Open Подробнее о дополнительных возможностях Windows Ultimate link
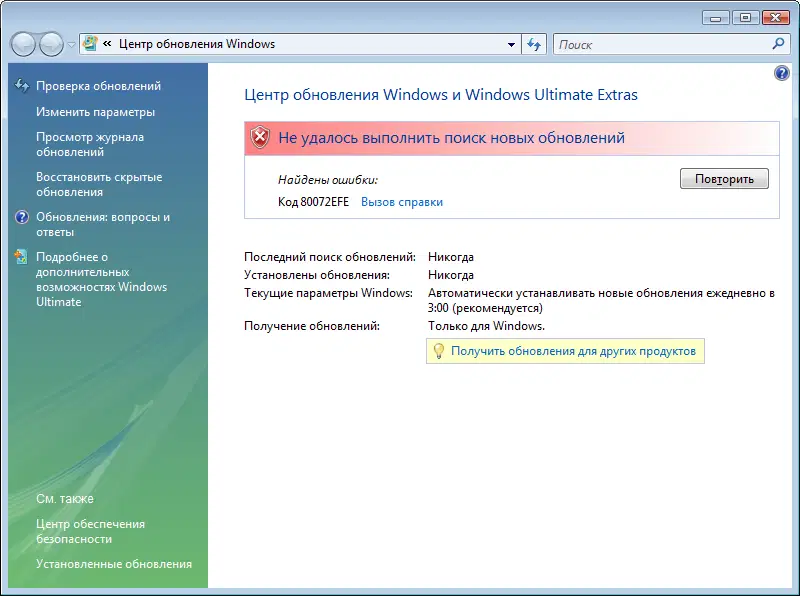Viewport: 800px width, 596px height. (101, 279)
